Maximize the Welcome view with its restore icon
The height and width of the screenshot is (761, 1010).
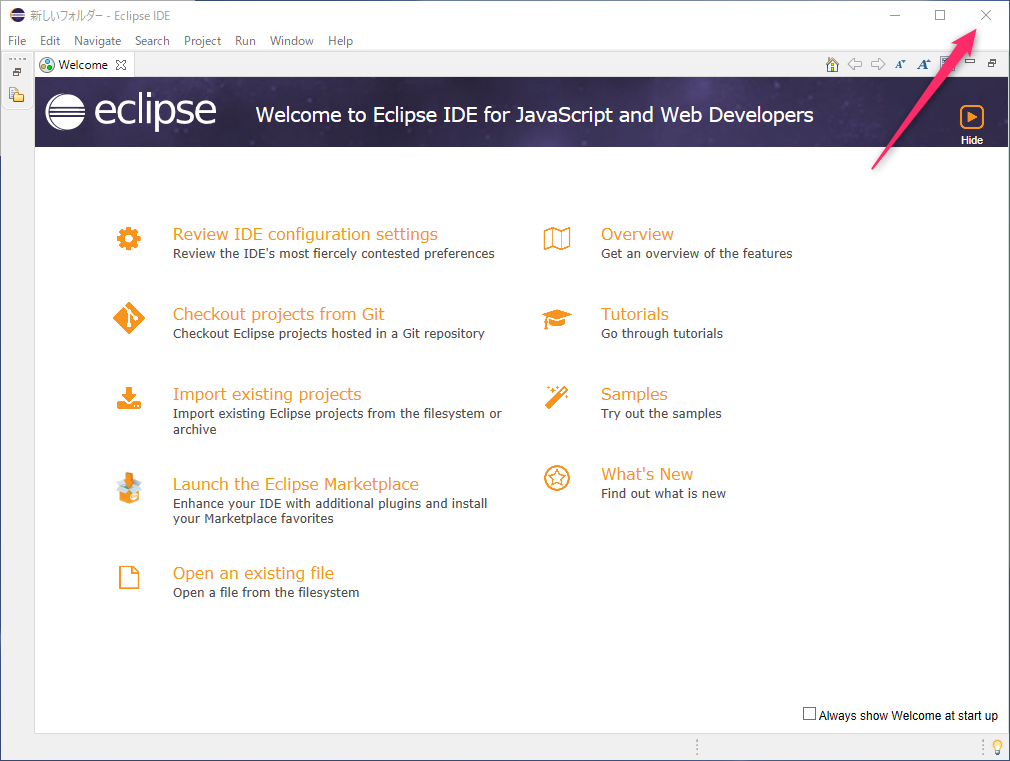992,63
